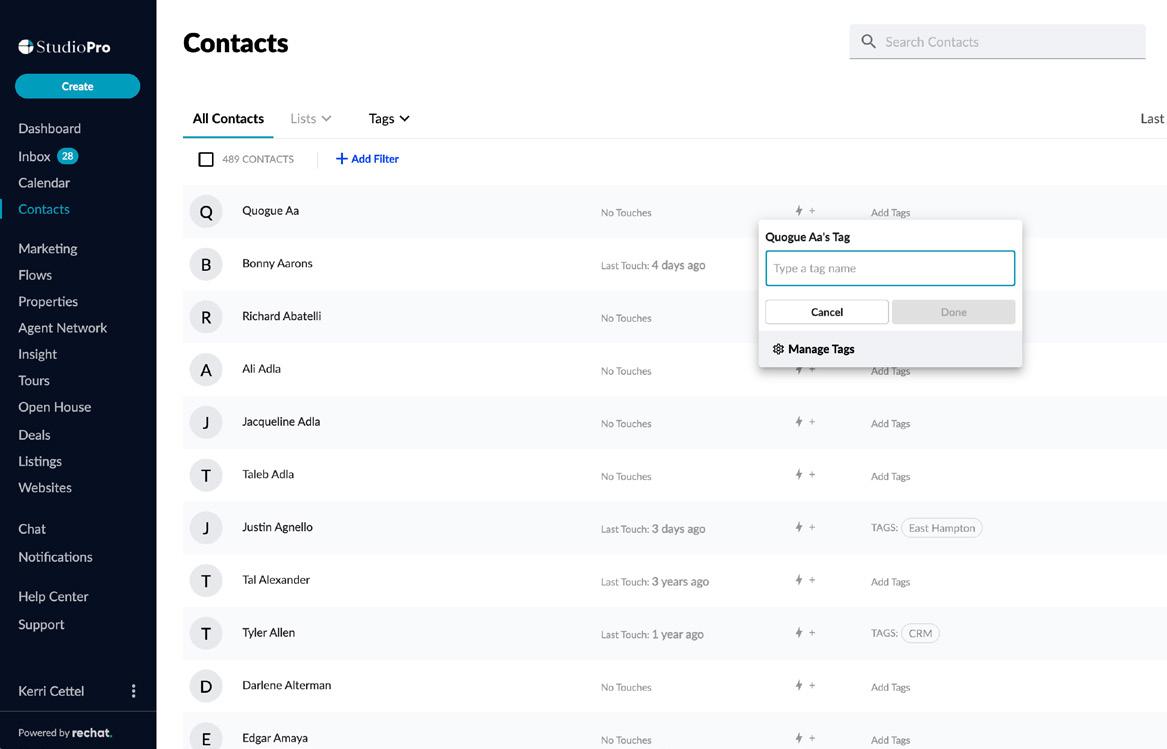Click the tag name input field

pyautogui.click(x=889, y=268)
